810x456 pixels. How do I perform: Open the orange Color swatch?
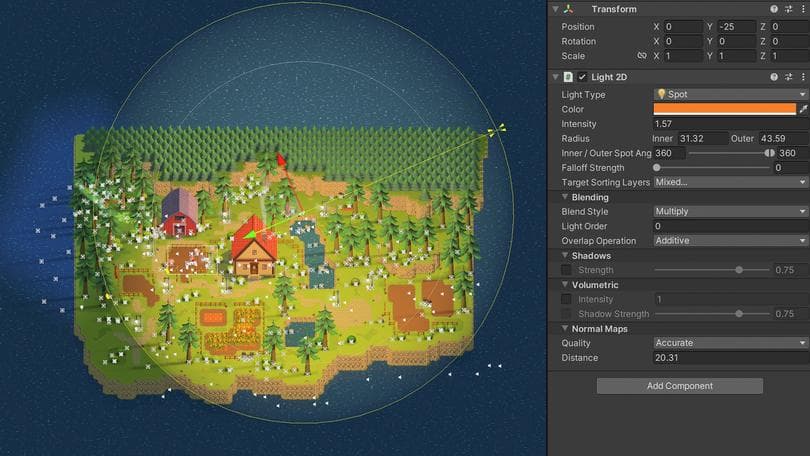[x=725, y=109]
